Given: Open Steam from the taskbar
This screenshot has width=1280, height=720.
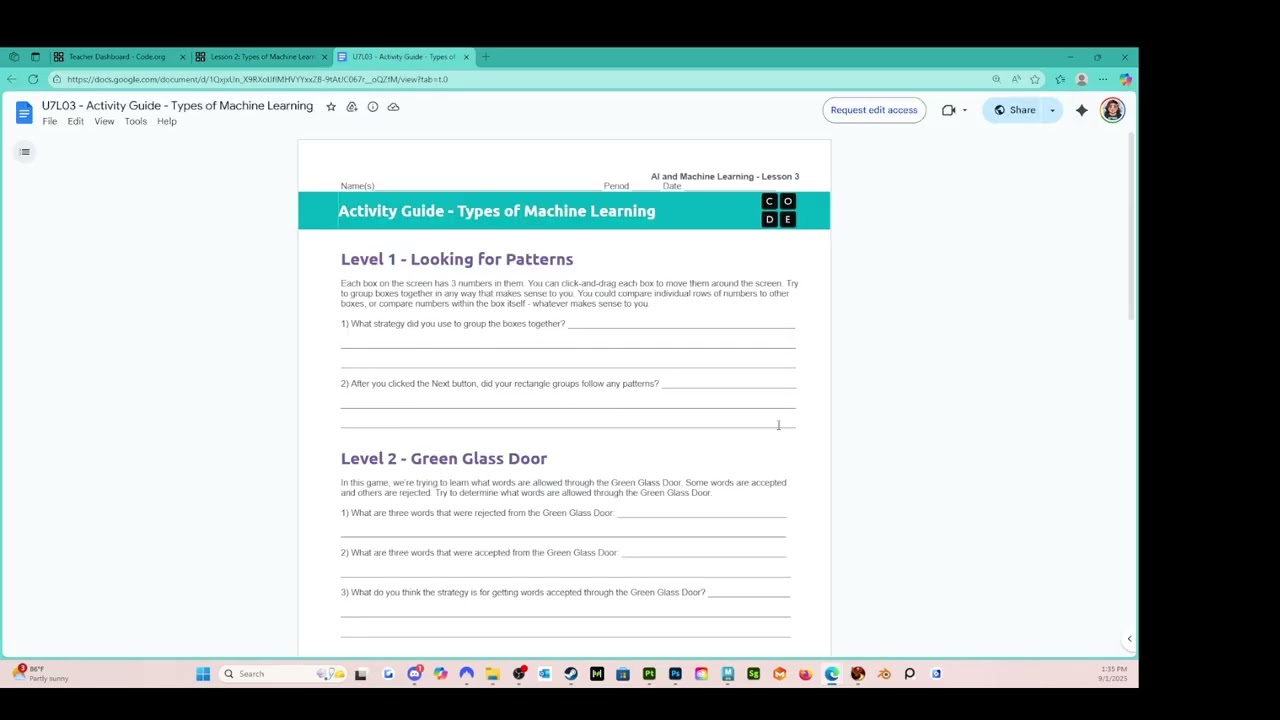Looking at the screenshot, I should point(571,674).
